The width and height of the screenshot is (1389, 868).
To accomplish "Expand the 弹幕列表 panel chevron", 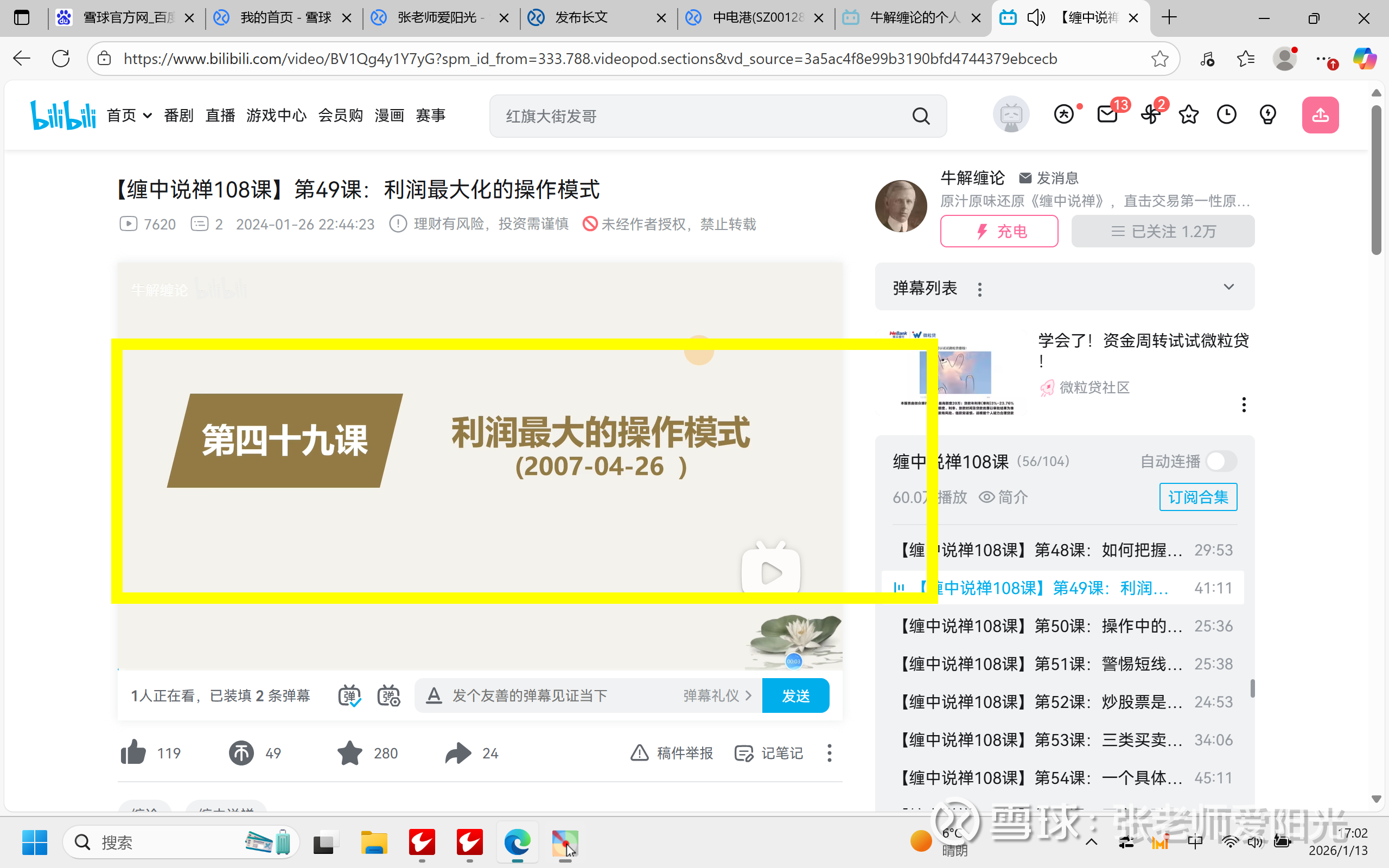I will click(x=1228, y=287).
